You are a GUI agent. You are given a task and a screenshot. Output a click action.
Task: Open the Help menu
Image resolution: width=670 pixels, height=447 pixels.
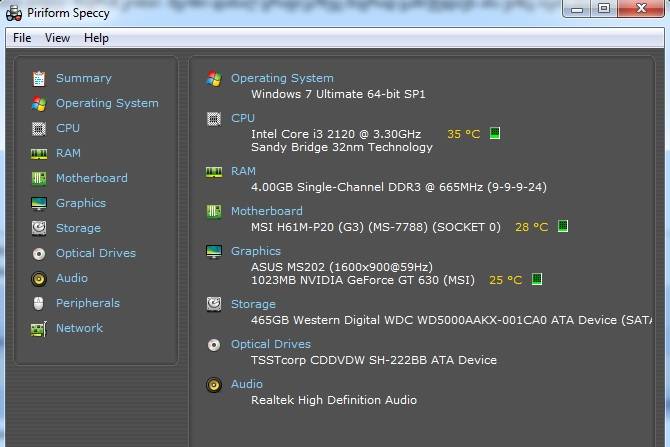tap(96, 38)
